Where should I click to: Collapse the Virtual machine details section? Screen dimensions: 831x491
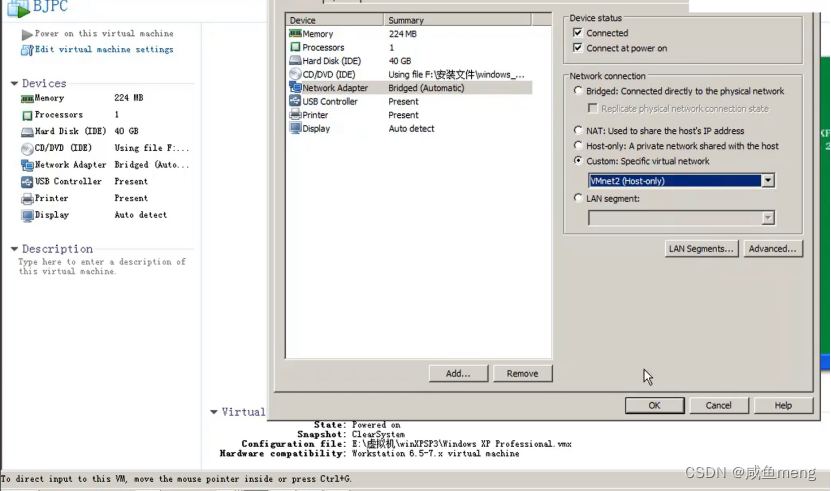(x=214, y=411)
